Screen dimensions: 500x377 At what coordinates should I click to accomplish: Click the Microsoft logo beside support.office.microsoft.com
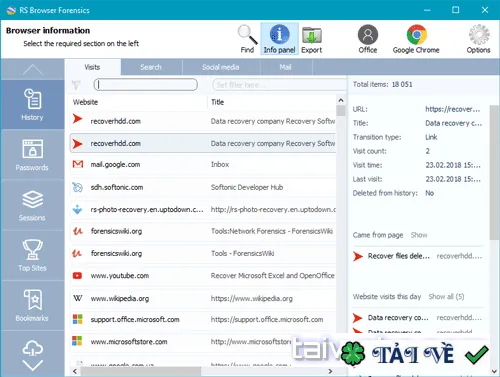pos(77,319)
